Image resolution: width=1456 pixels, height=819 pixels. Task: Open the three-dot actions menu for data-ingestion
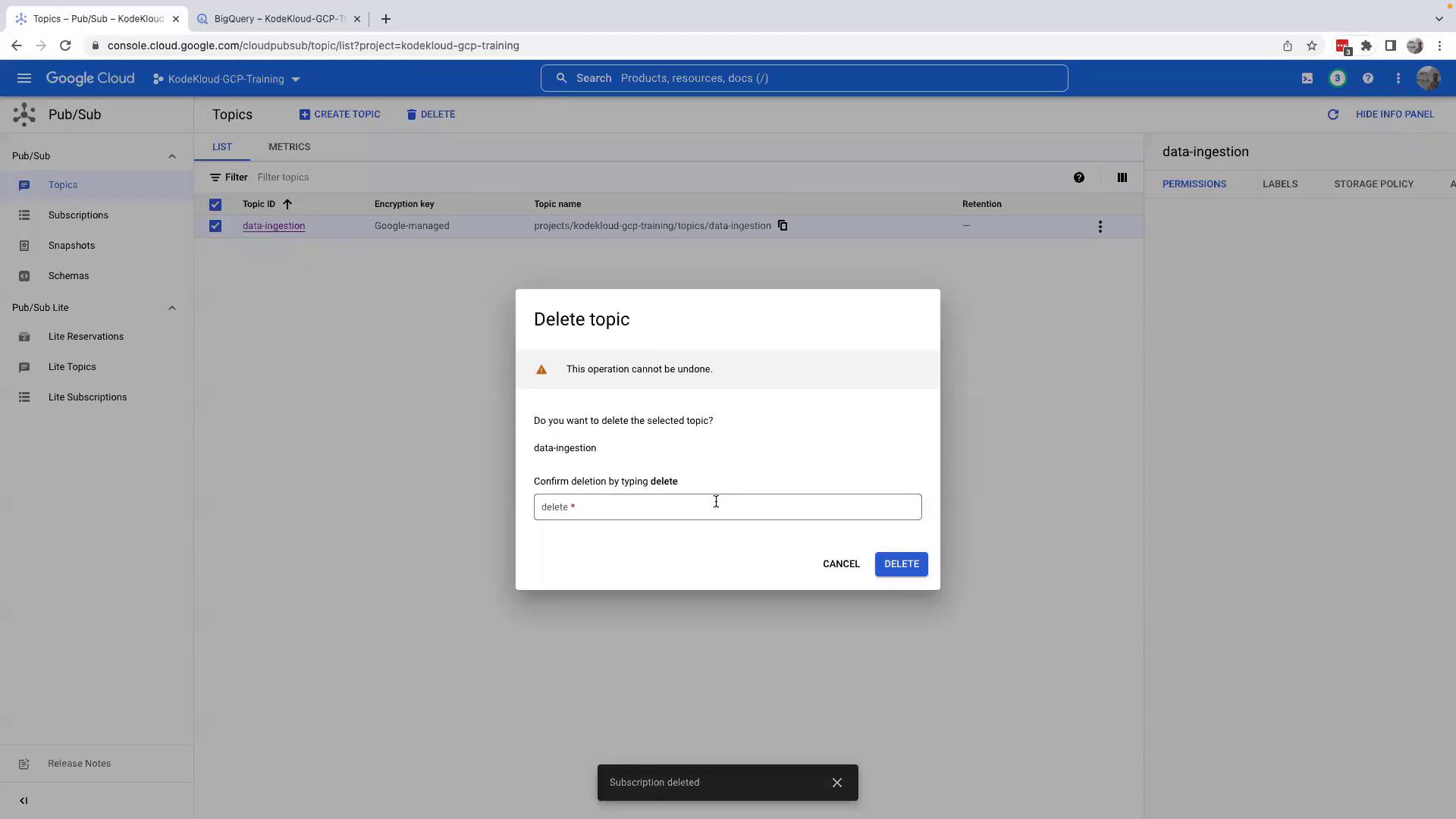(1100, 227)
